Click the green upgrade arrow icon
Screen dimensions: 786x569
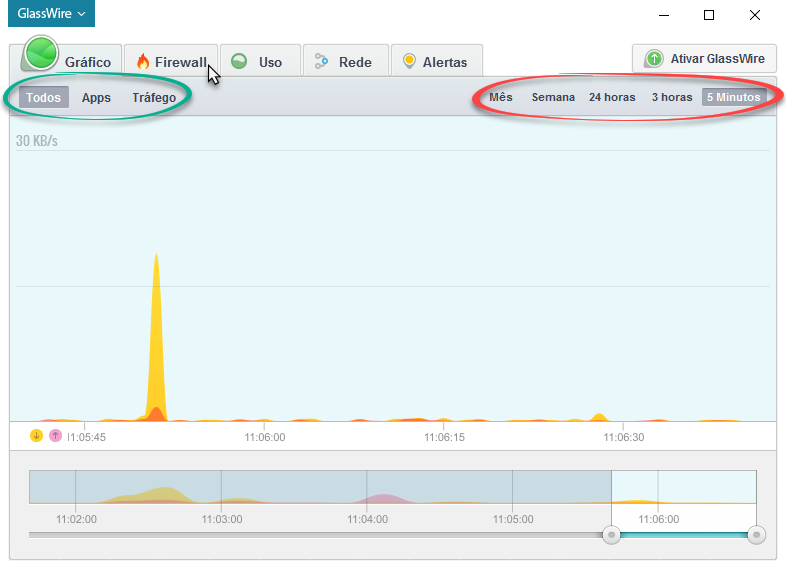click(x=654, y=59)
